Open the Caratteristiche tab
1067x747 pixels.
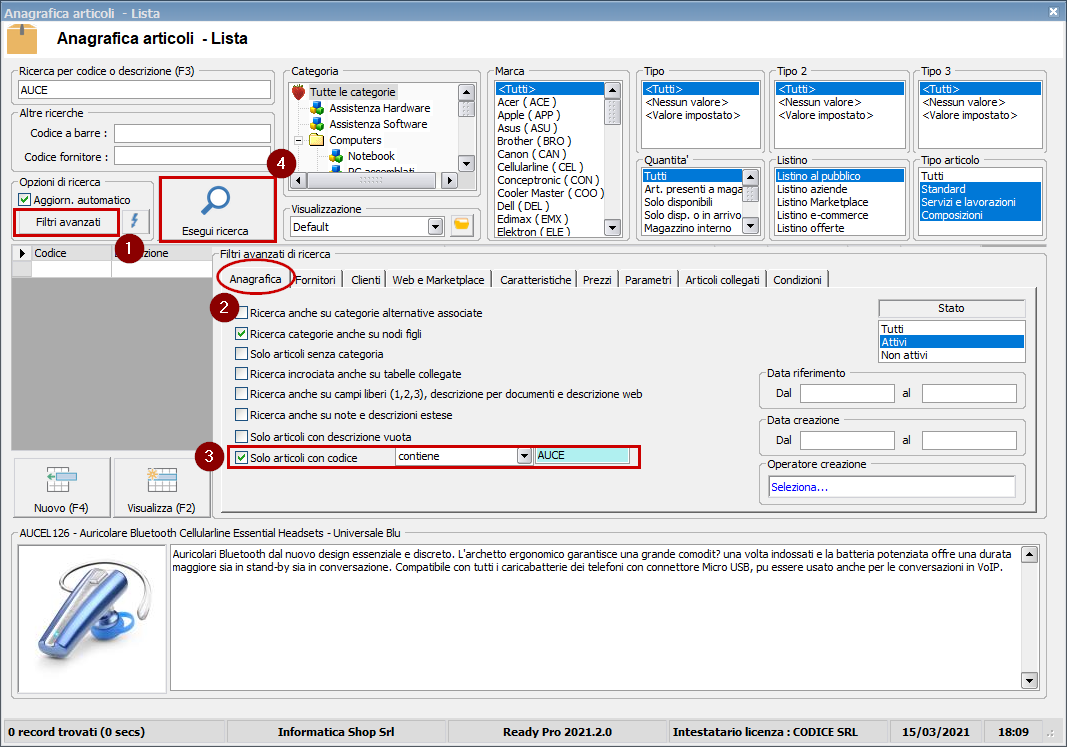pyautogui.click(x=534, y=280)
